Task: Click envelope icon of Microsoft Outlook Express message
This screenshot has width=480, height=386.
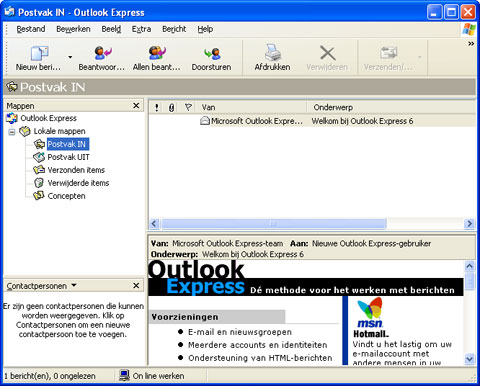Action: coord(205,121)
